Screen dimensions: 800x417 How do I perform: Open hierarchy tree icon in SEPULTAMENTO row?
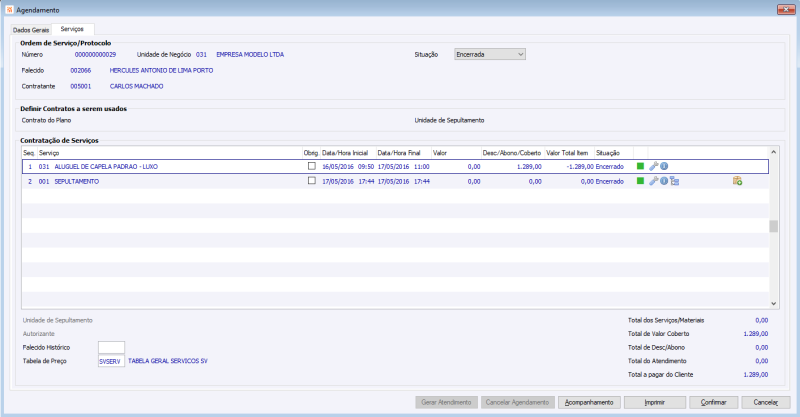(x=674, y=181)
